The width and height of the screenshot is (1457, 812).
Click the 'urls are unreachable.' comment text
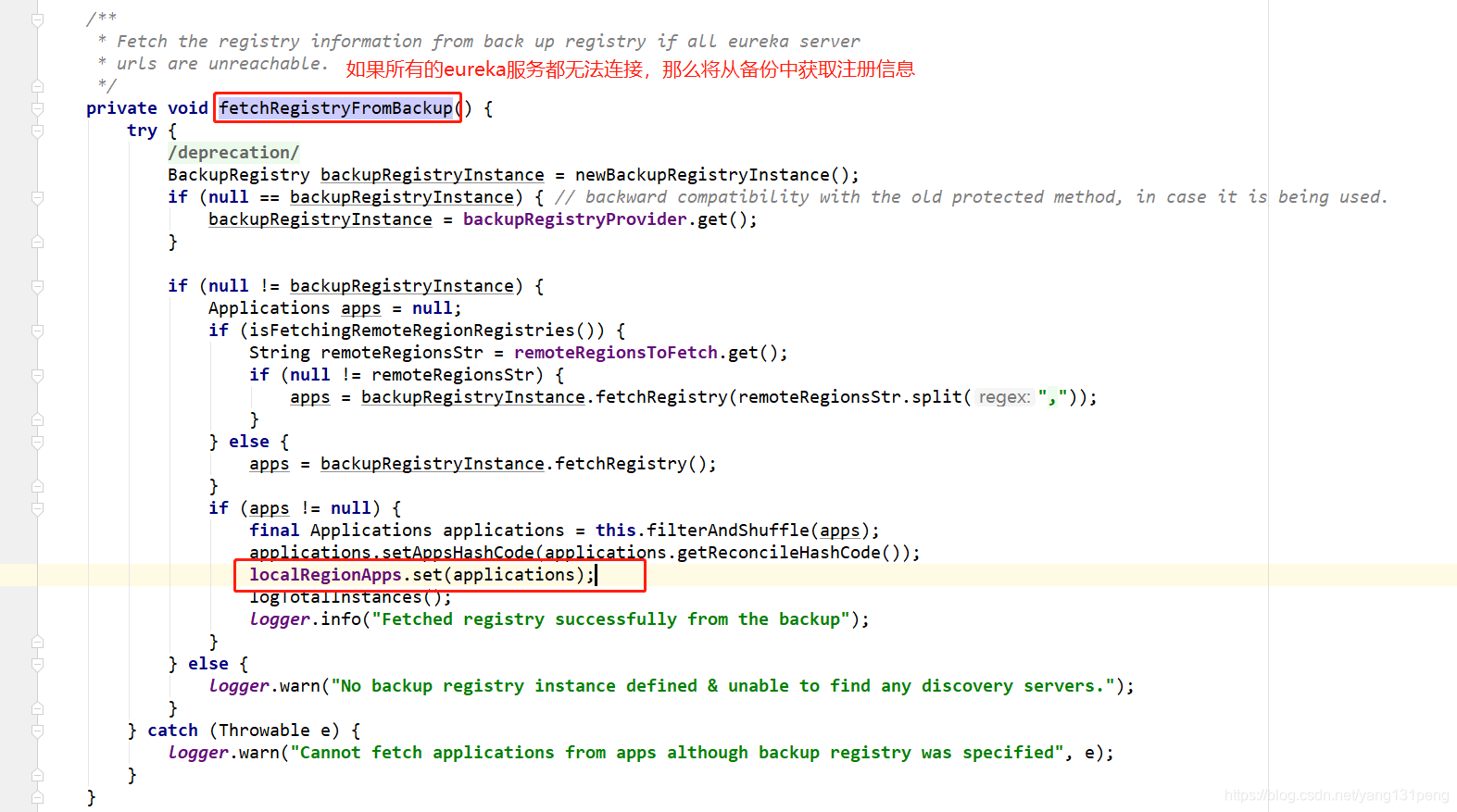click(223, 64)
